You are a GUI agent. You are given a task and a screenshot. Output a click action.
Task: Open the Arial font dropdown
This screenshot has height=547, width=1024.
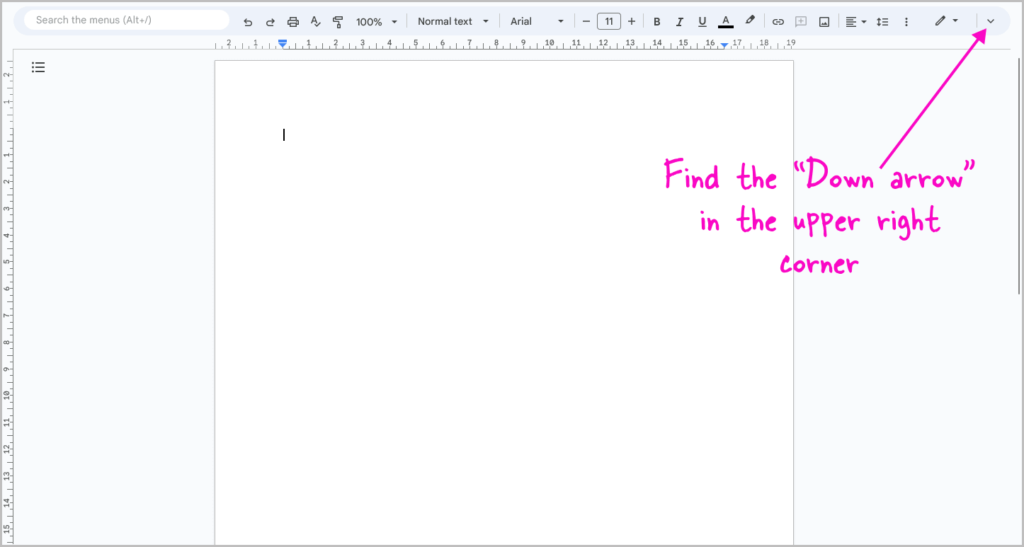click(x=537, y=22)
